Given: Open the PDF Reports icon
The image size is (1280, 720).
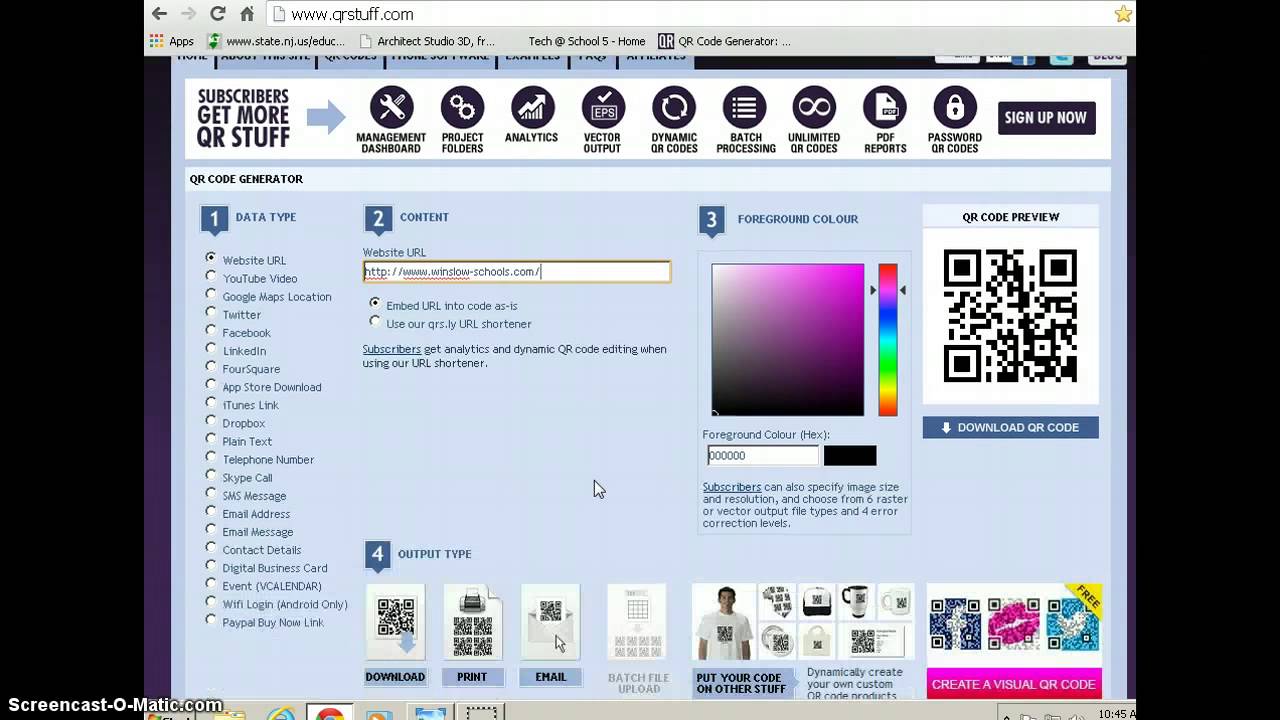Looking at the screenshot, I should point(885,107).
